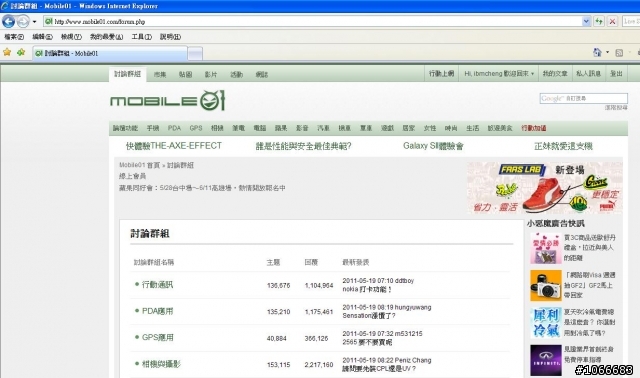Click the GPS category in the green bar

pyautogui.click(x=196, y=128)
